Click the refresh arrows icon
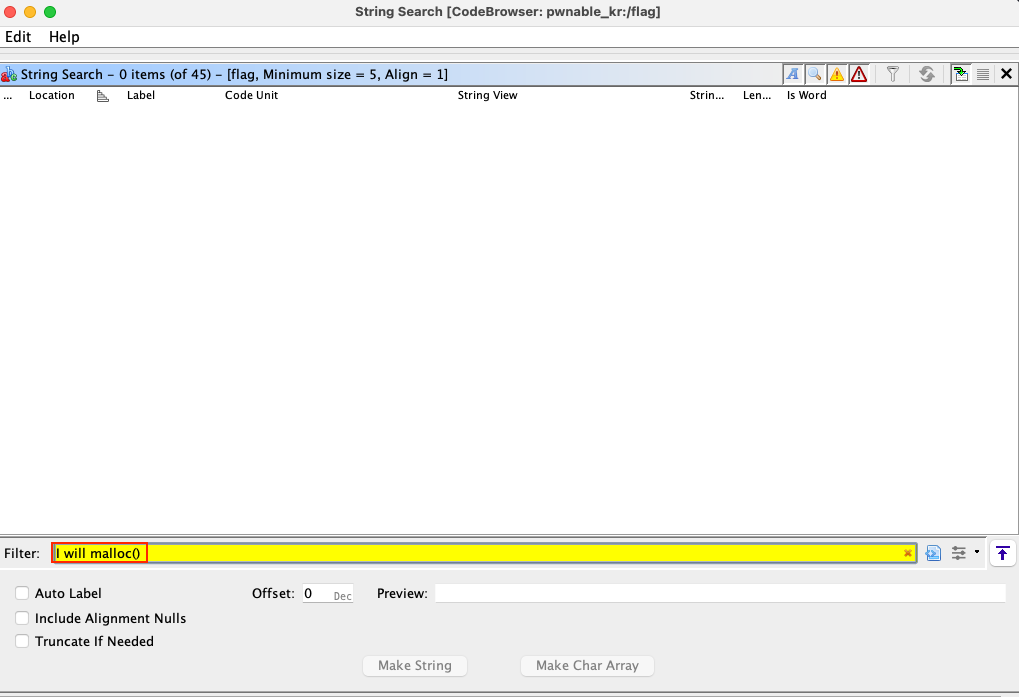The height and width of the screenshot is (697, 1019). pyautogui.click(x=927, y=74)
